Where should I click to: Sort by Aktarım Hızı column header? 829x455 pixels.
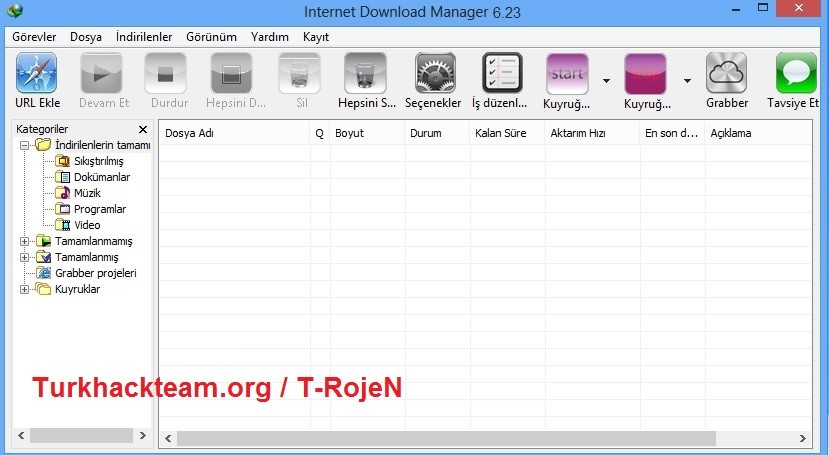pyautogui.click(x=593, y=133)
